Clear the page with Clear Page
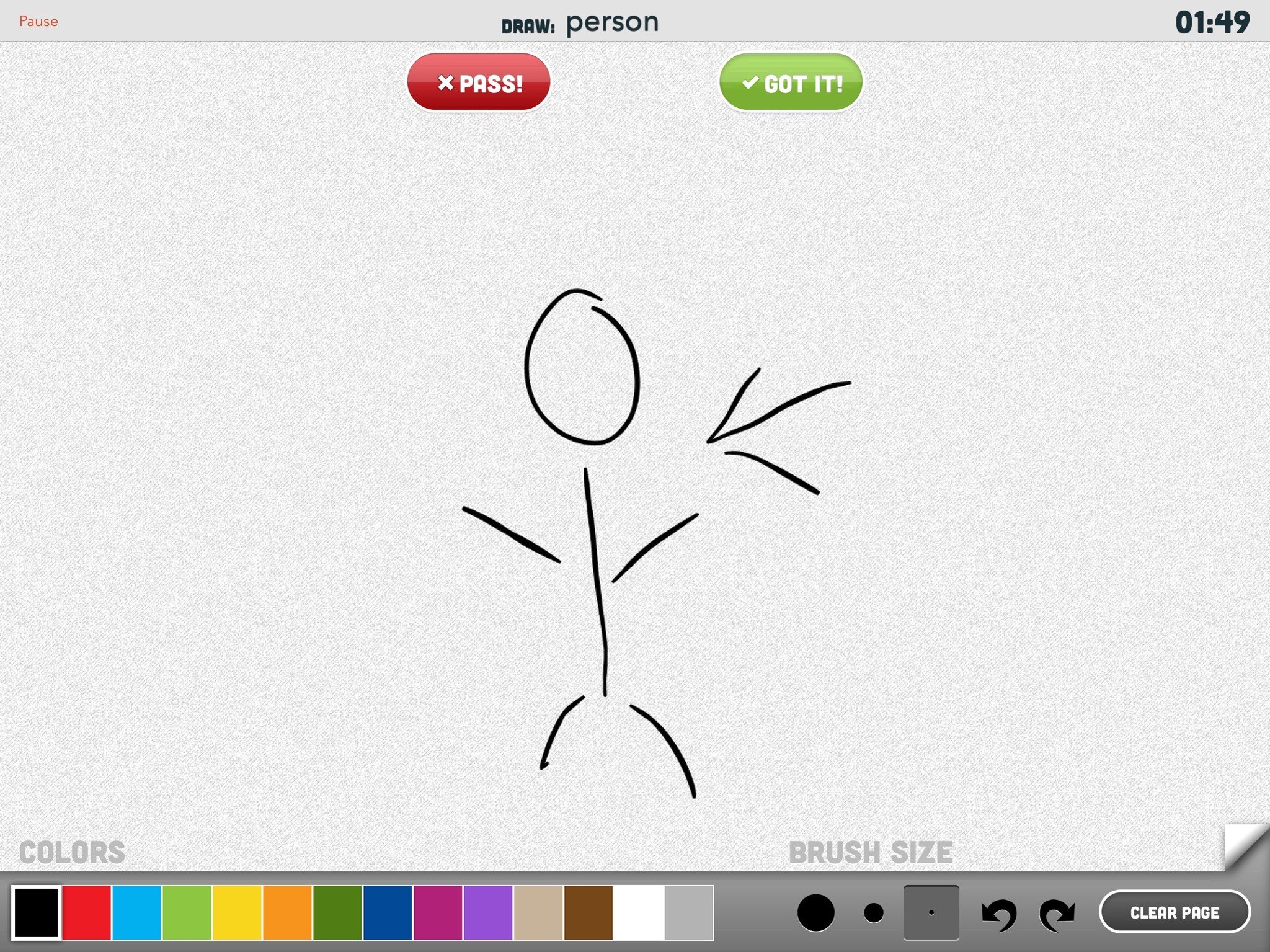This screenshot has width=1270, height=952. point(1174,912)
